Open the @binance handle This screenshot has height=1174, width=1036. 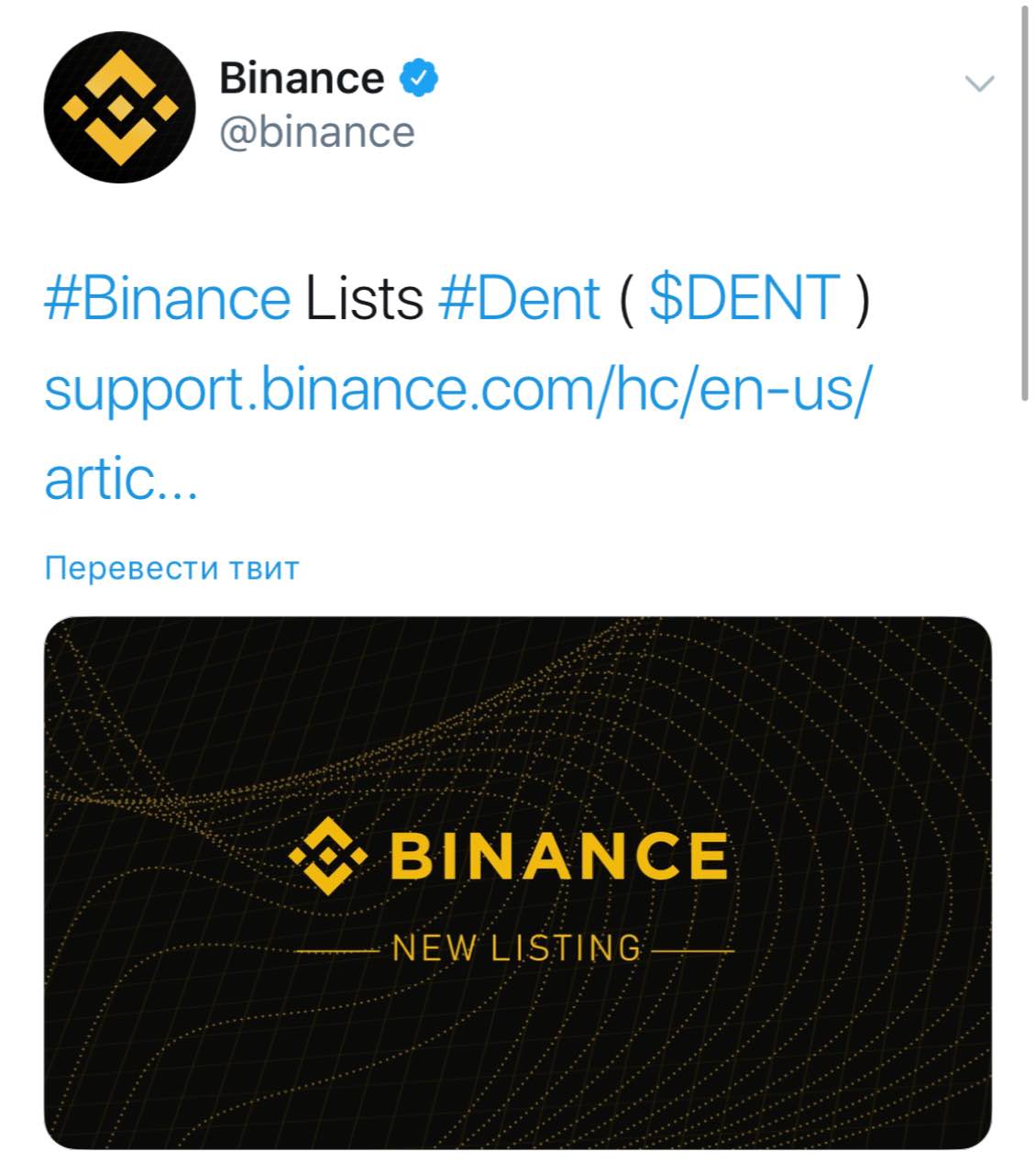coord(316,132)
